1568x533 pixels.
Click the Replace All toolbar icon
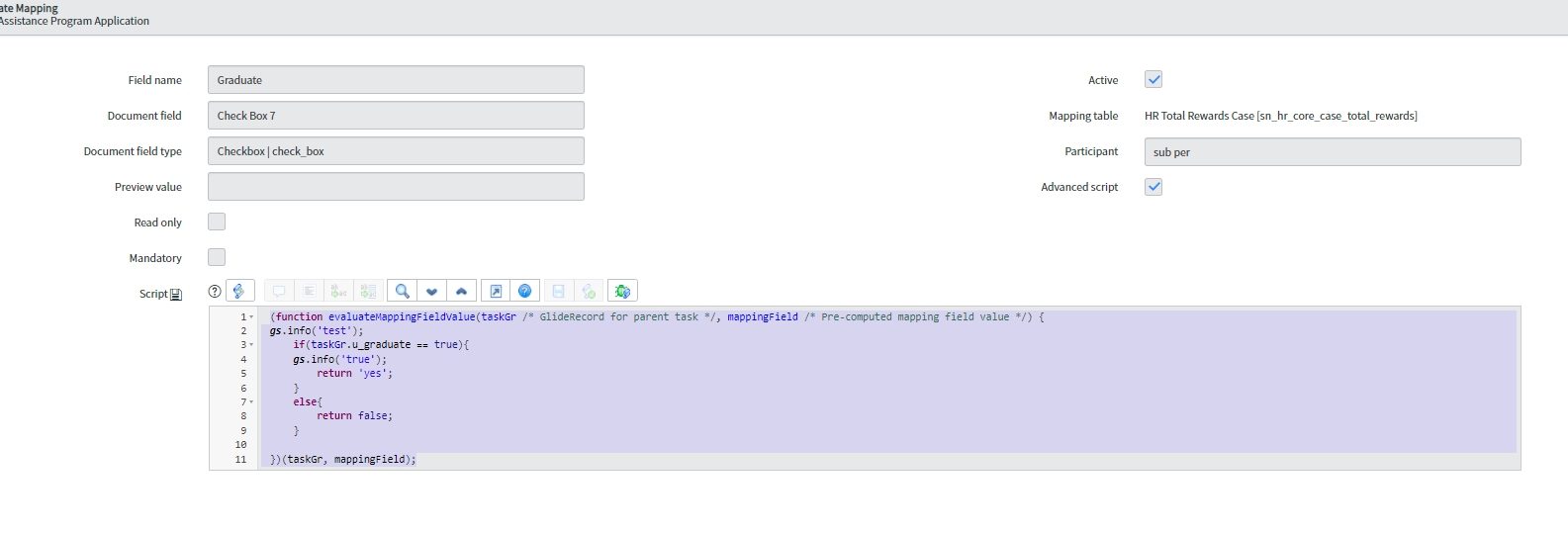(x=368, y=291)
